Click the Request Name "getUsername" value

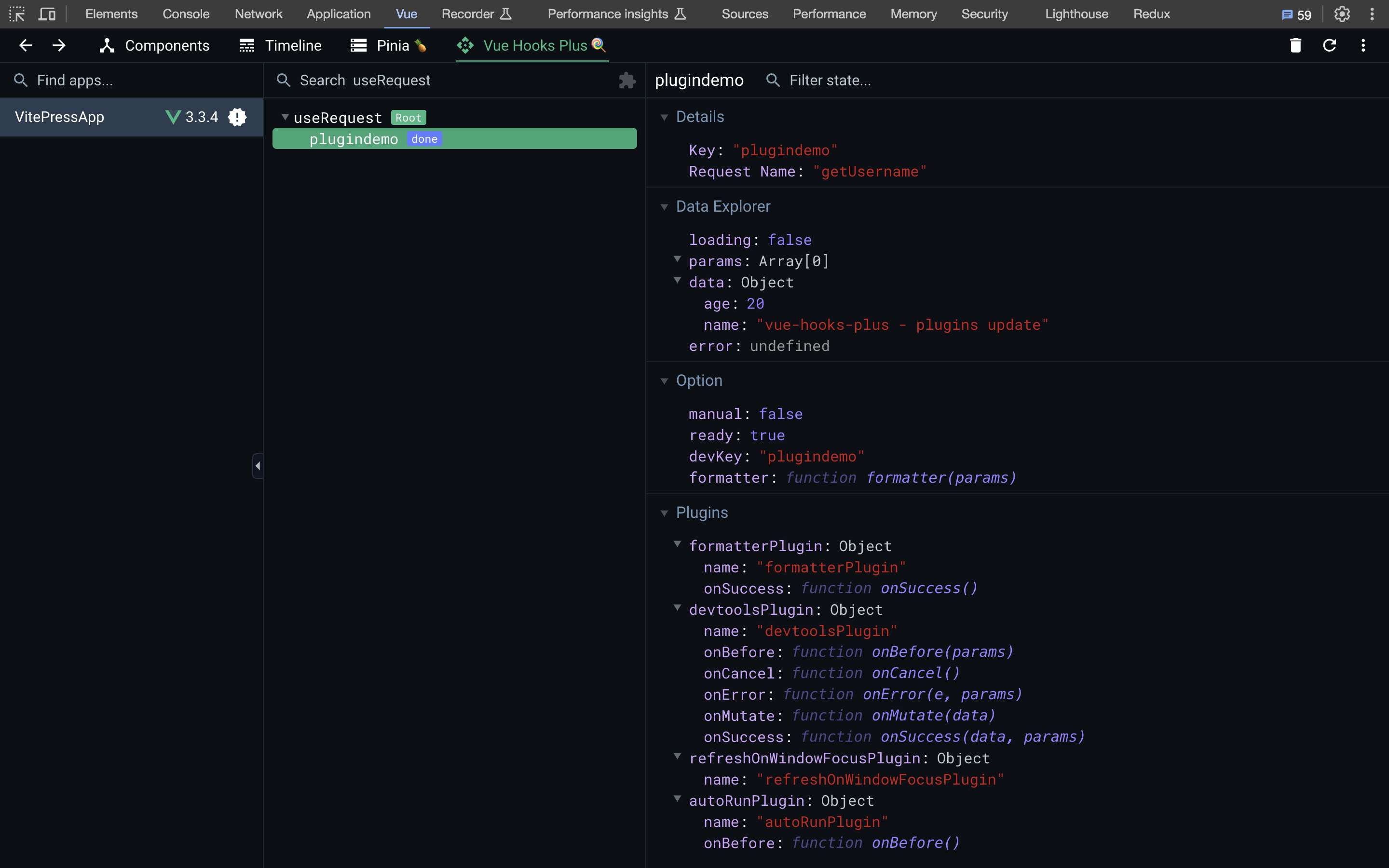click(870, 172)
